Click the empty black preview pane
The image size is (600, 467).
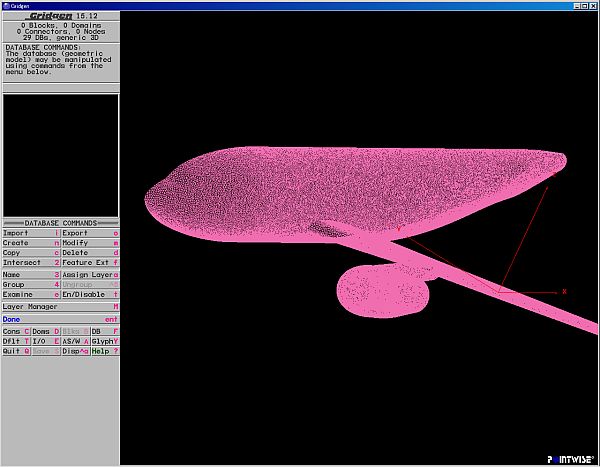(60, 154)
